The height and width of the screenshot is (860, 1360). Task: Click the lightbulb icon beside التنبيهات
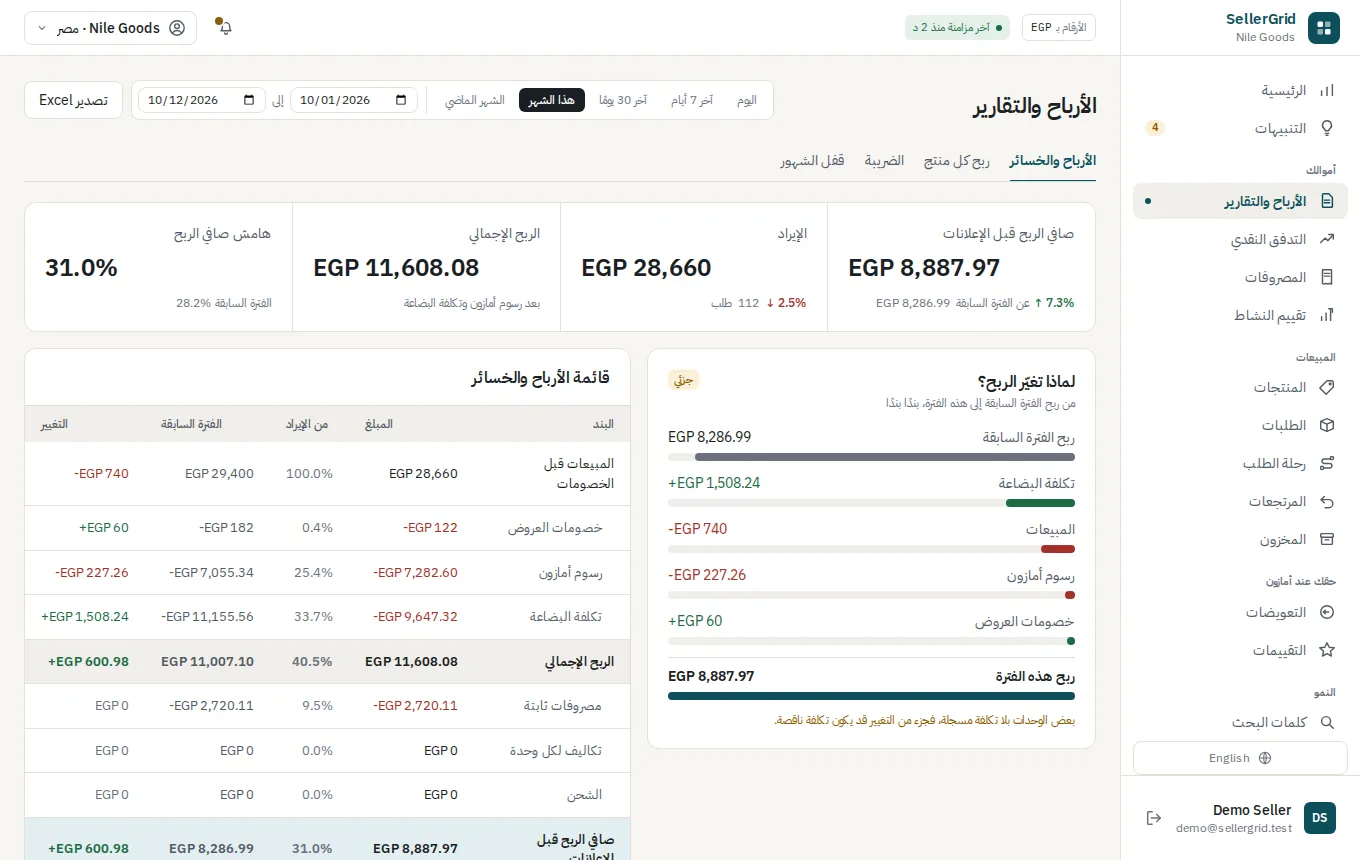(x=1327, y=128)
